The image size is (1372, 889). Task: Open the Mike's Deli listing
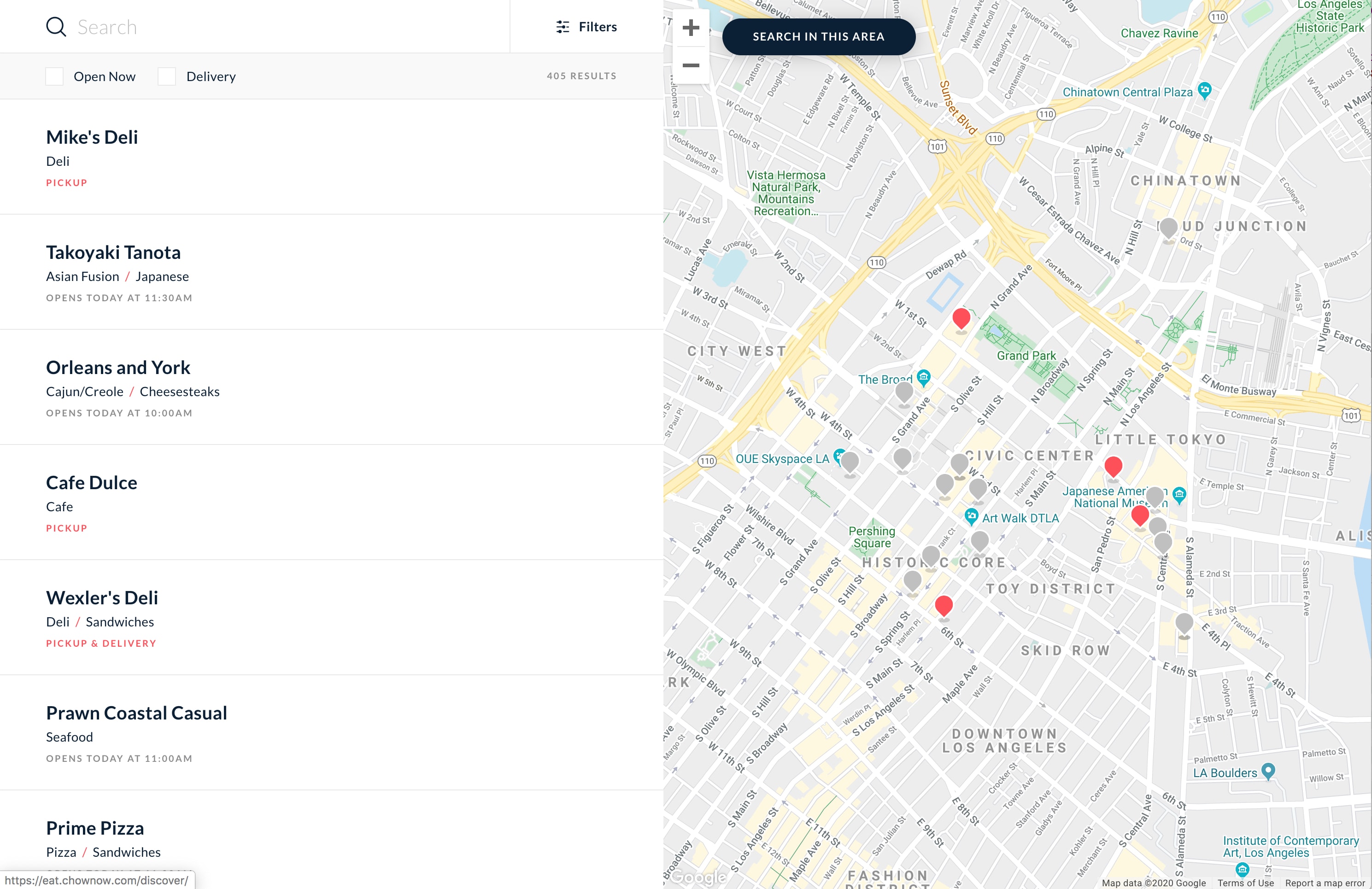pos(92,137)
